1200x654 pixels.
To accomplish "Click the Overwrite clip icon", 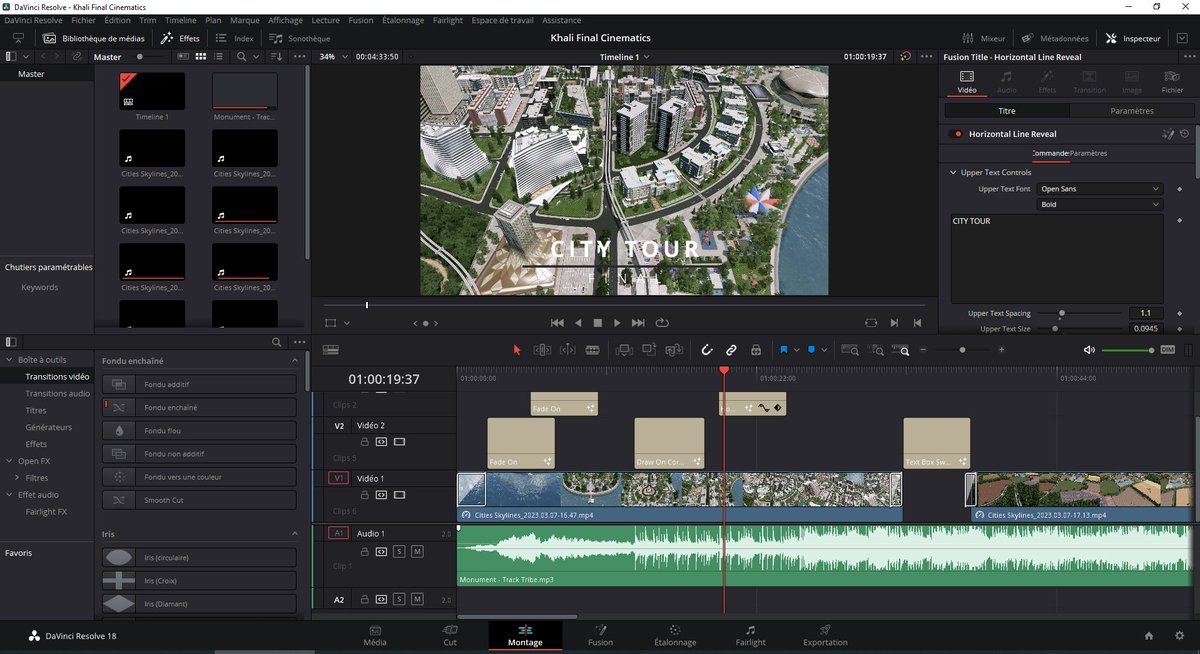I will 650,350.
